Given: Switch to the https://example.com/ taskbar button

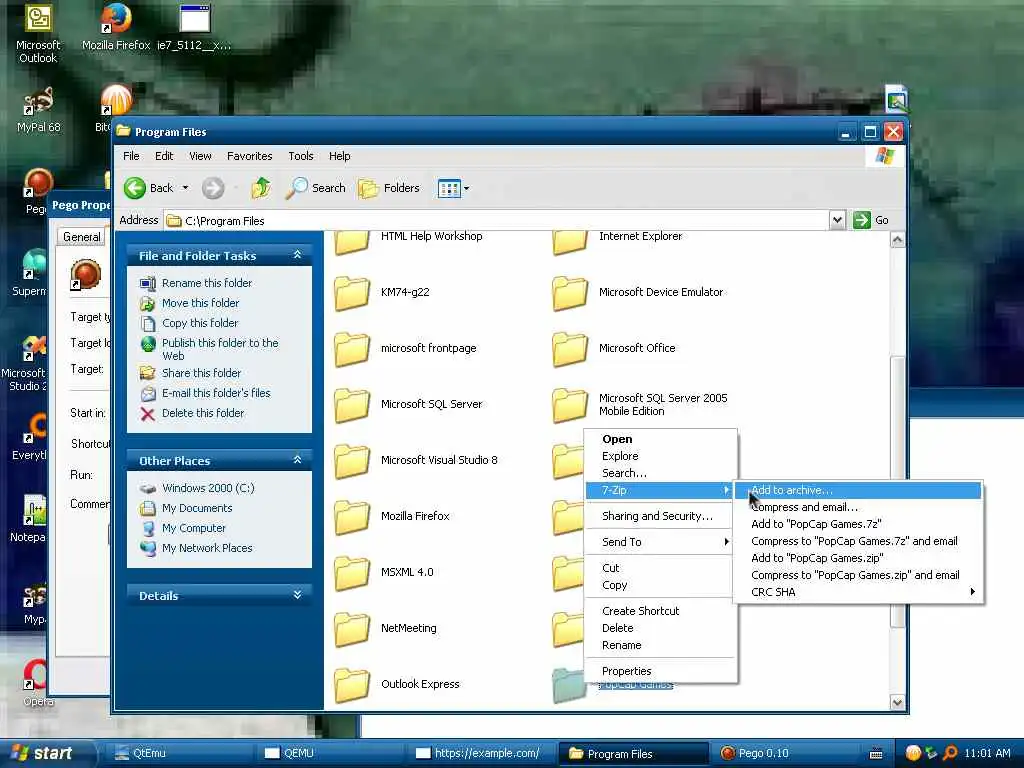Looking at the screenshot, I should pyautogui.click(x=481, y=754).
